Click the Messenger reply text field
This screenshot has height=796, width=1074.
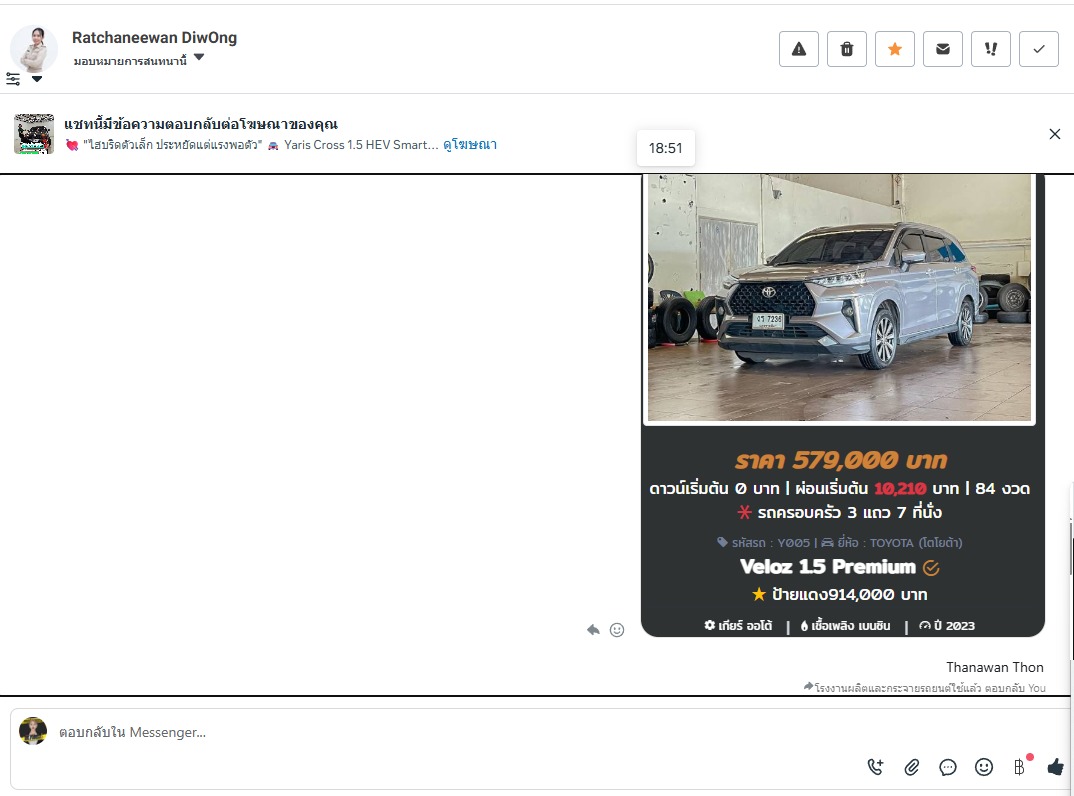tap(450, 732)
